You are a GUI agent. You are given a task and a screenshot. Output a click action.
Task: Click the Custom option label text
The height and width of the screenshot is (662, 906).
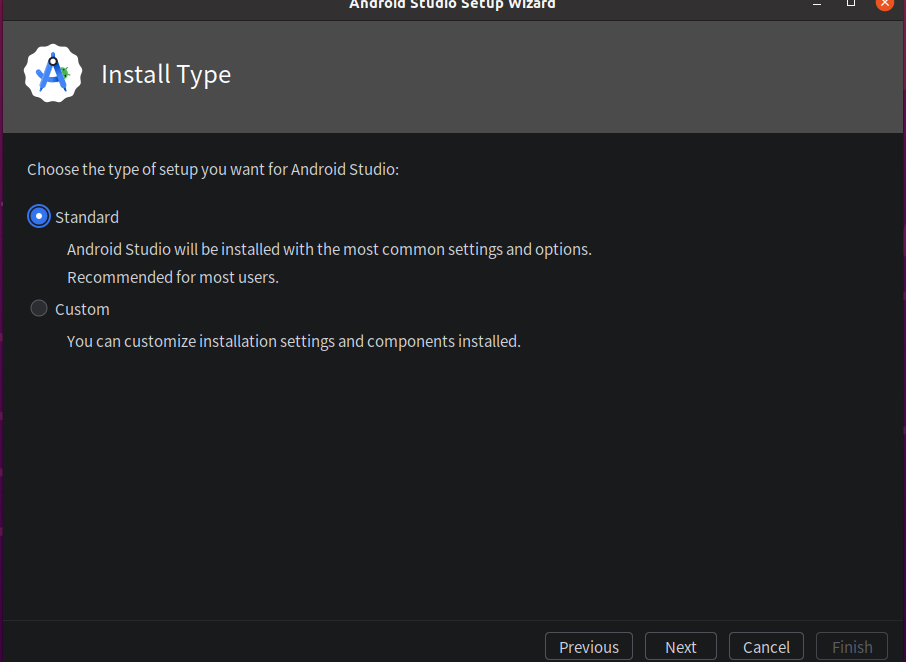click(82, 310)
